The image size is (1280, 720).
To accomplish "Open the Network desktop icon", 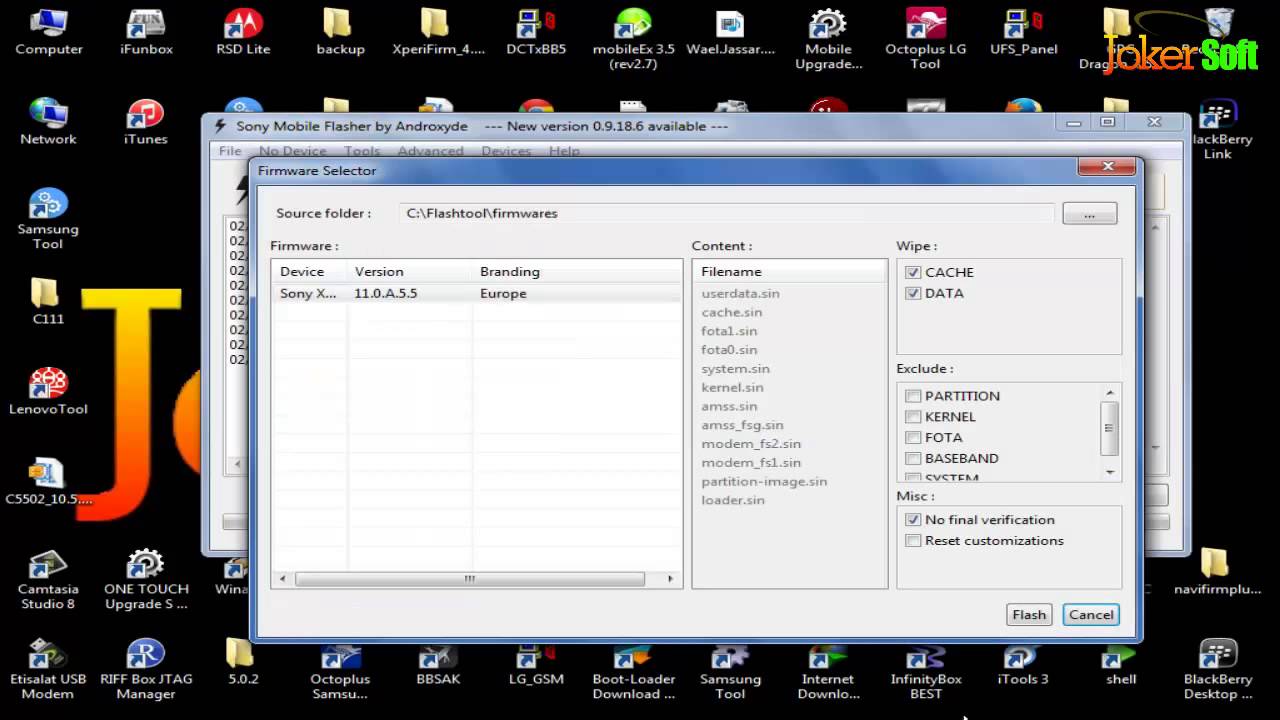I will point(48,122).
